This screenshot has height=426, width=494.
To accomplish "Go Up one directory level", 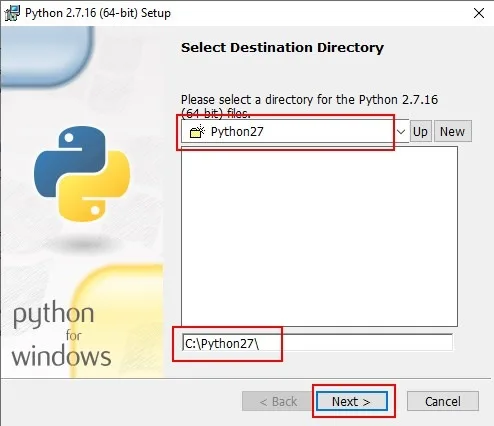I will [x=420, y=131].
